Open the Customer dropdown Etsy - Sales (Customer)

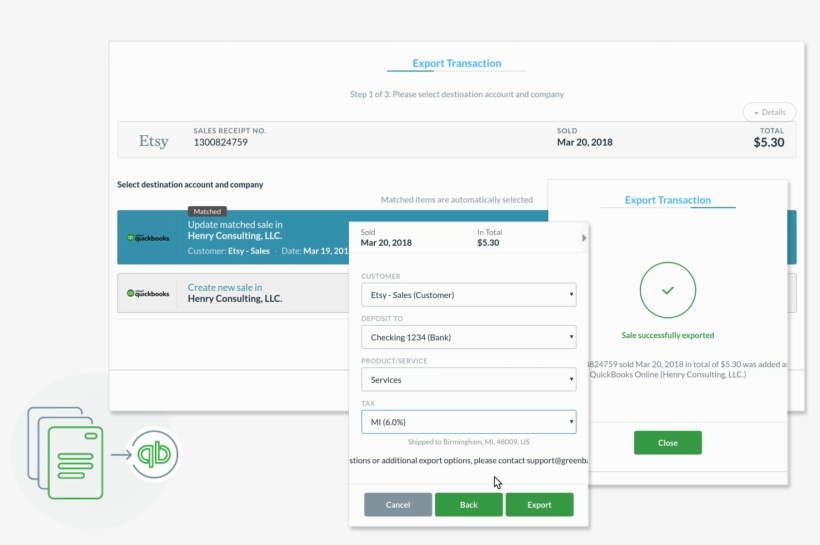pyautogui.click(x=469, y=295)
